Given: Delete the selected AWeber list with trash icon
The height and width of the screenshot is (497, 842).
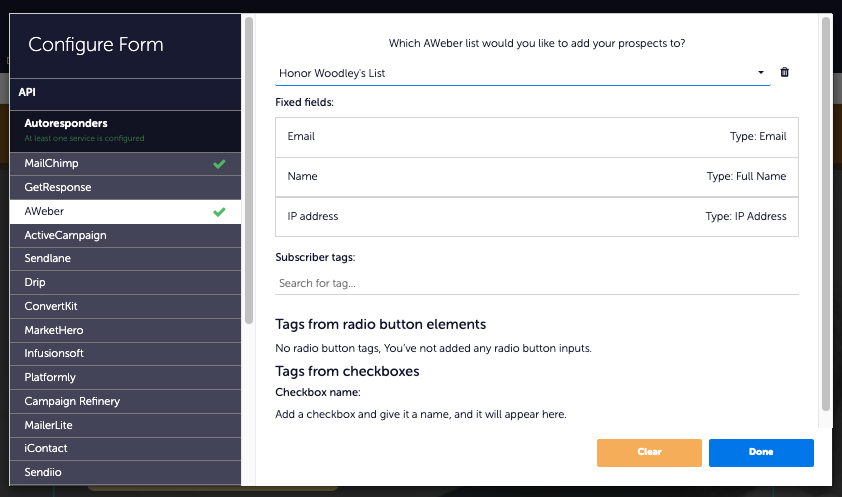Looking at the screenshot, I should pyautogui.click(x=784, y=73).
